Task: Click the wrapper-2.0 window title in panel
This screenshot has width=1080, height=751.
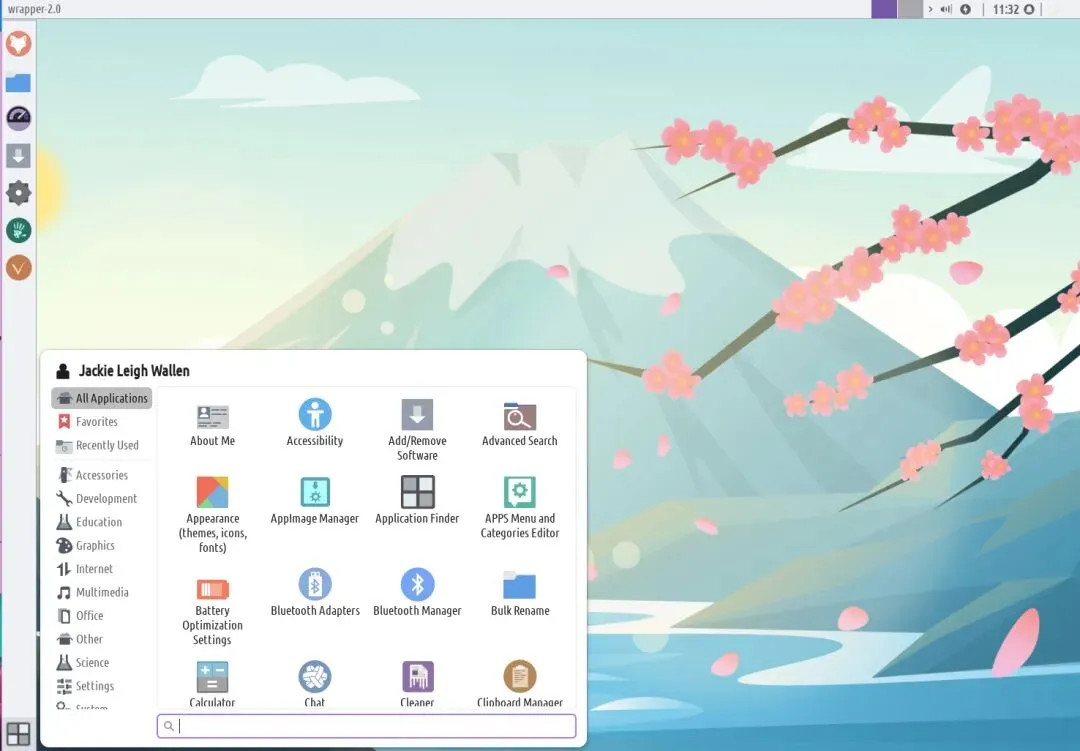Action: [34, 9]
